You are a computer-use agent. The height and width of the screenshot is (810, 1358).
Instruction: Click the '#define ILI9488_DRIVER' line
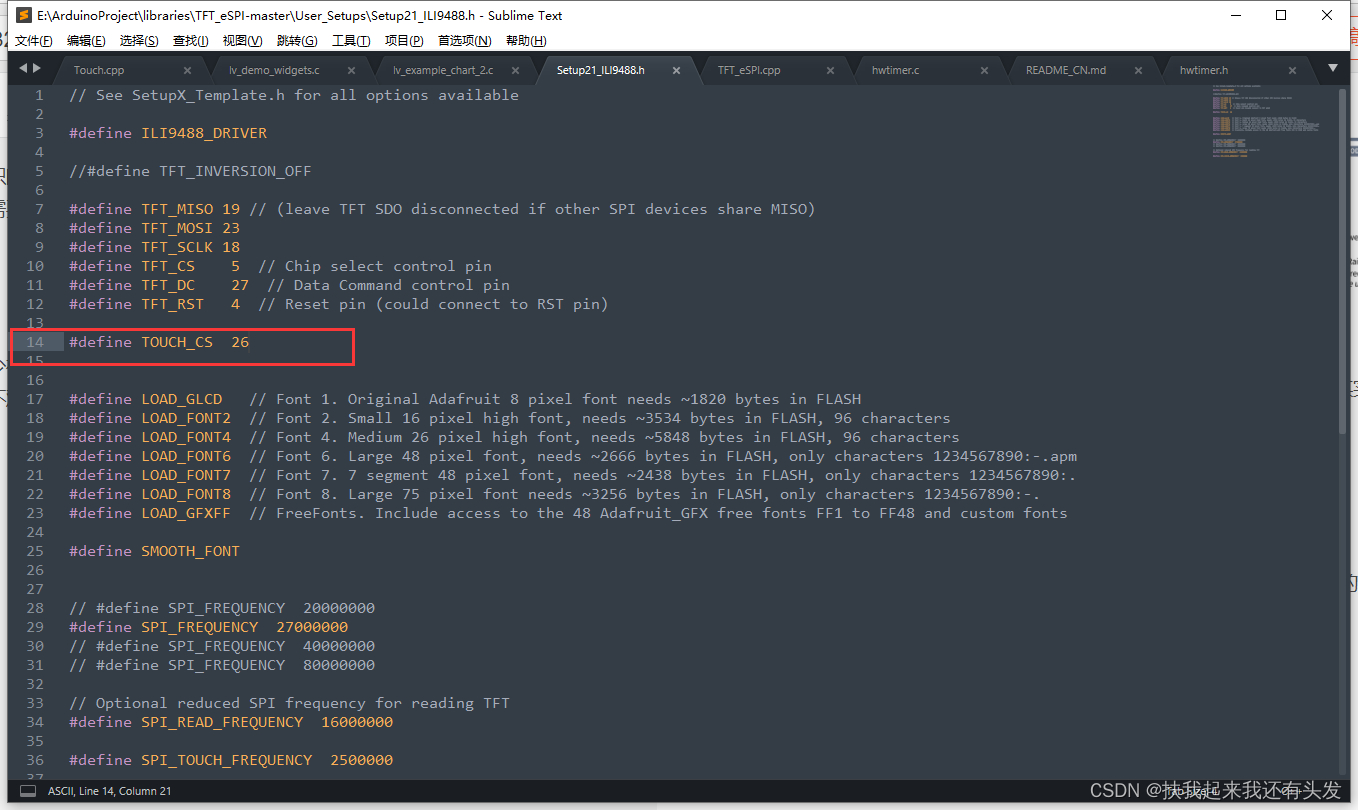pyautogui.click(x=168, y=133)
